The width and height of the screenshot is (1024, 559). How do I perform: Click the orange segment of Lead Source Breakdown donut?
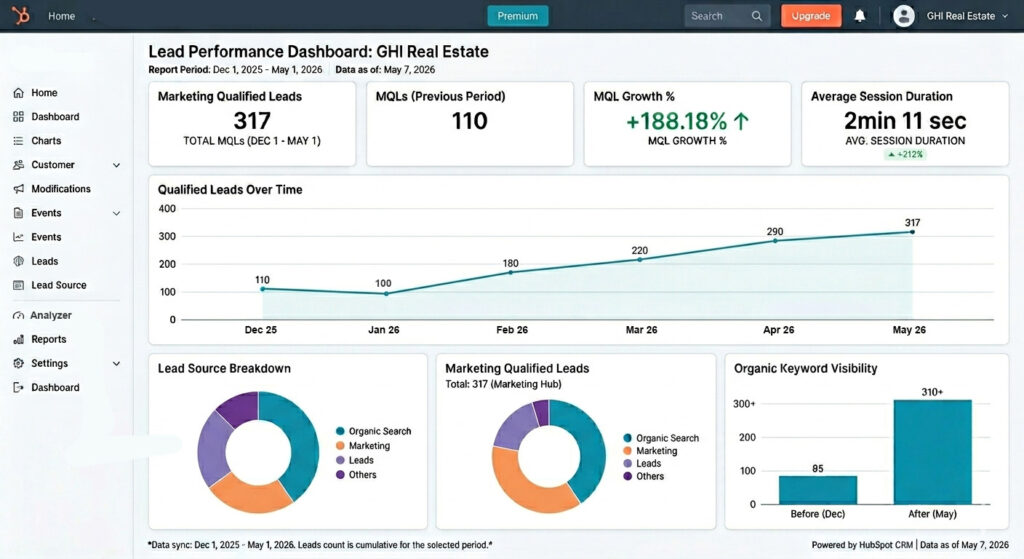[249, 494]
